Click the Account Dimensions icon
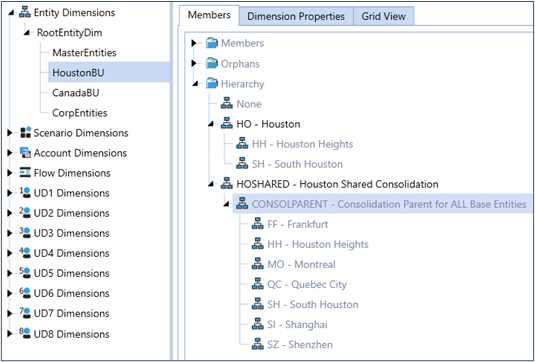 coord(26,153)
